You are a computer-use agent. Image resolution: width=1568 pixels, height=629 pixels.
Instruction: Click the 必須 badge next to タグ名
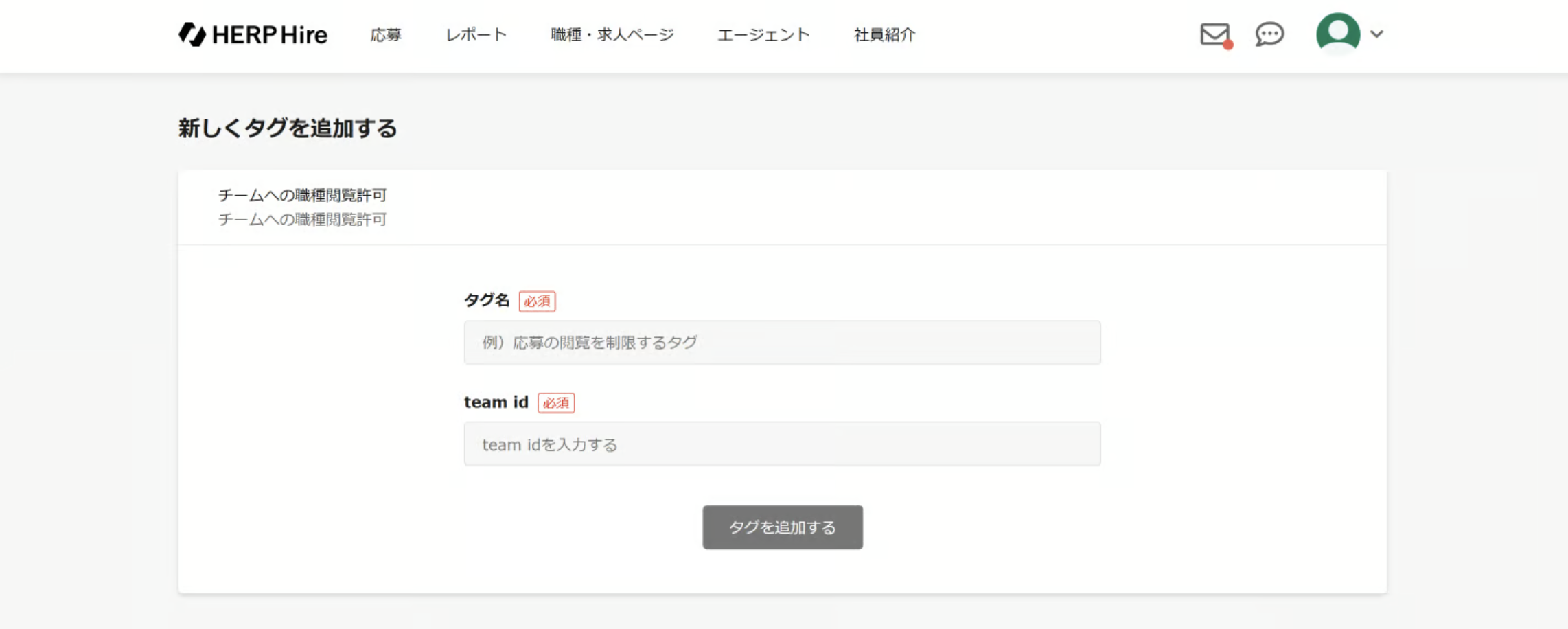point(537,301)
